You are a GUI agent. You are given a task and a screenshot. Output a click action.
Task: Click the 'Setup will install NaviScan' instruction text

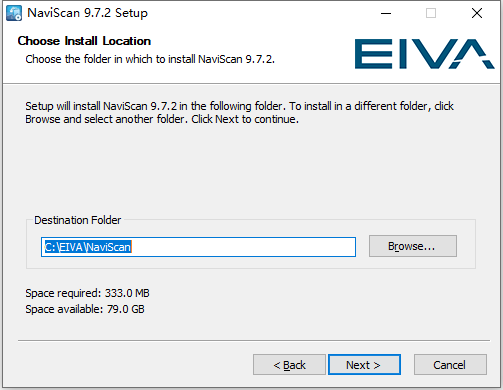239,113
